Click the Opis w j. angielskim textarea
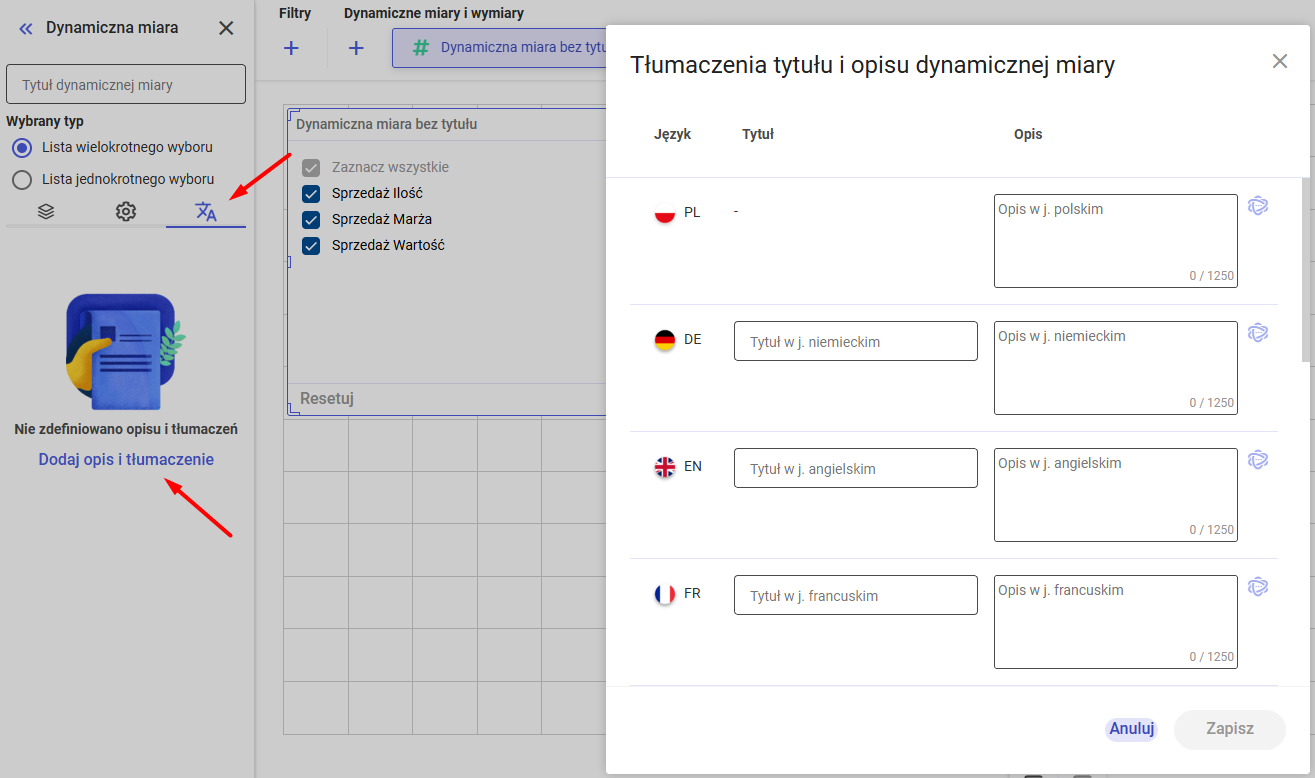Image resolution: width=1315 pixels, height=778 pixels. pos(1115,494)
